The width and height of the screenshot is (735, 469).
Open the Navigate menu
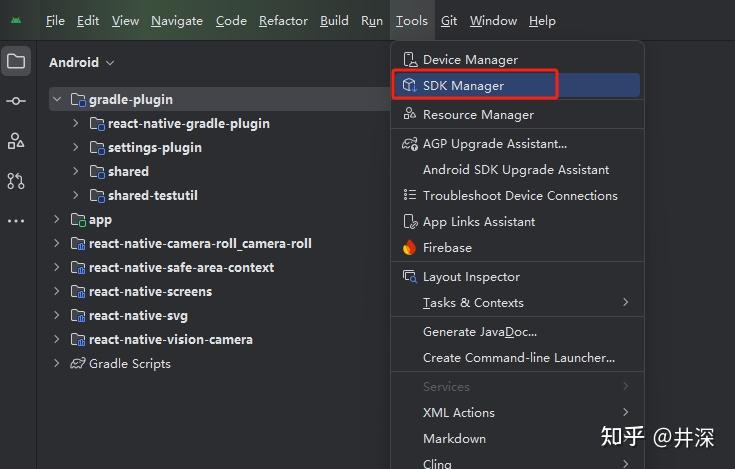(177, 21)
